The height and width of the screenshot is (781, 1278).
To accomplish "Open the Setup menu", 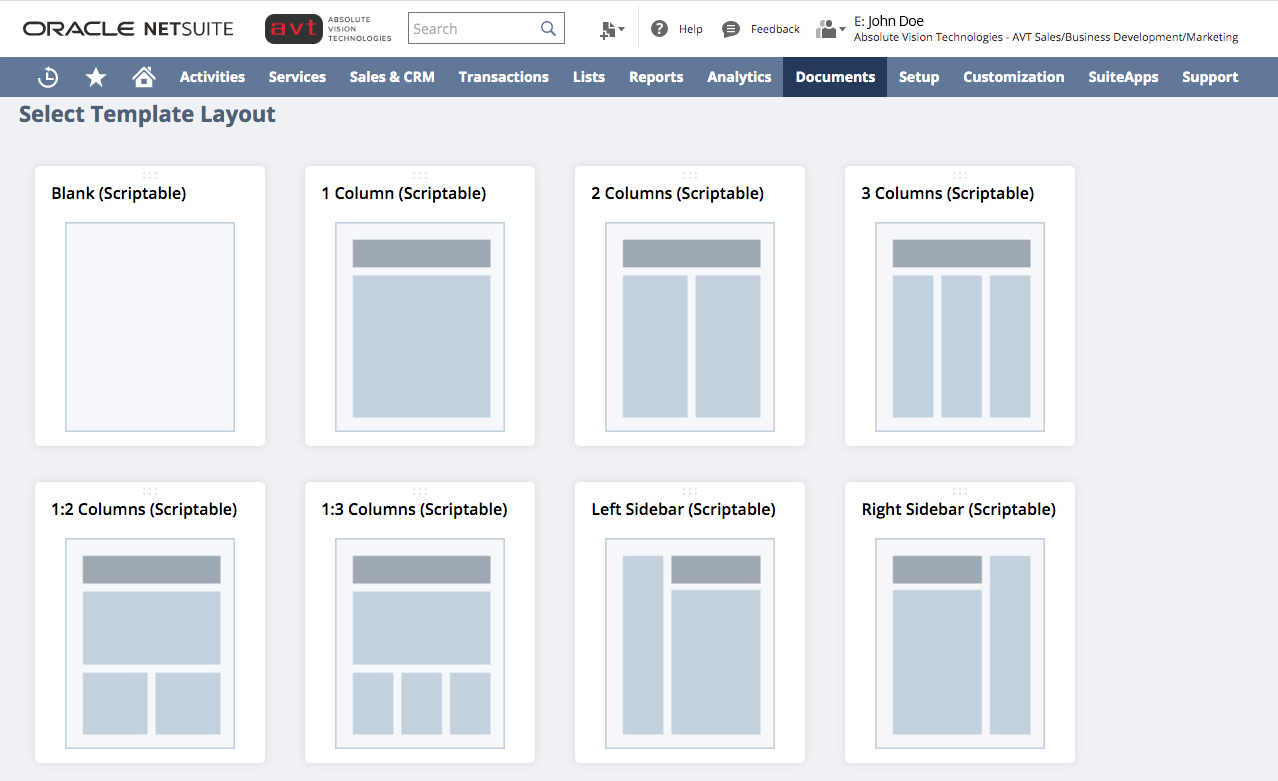I will pos(918,77).
